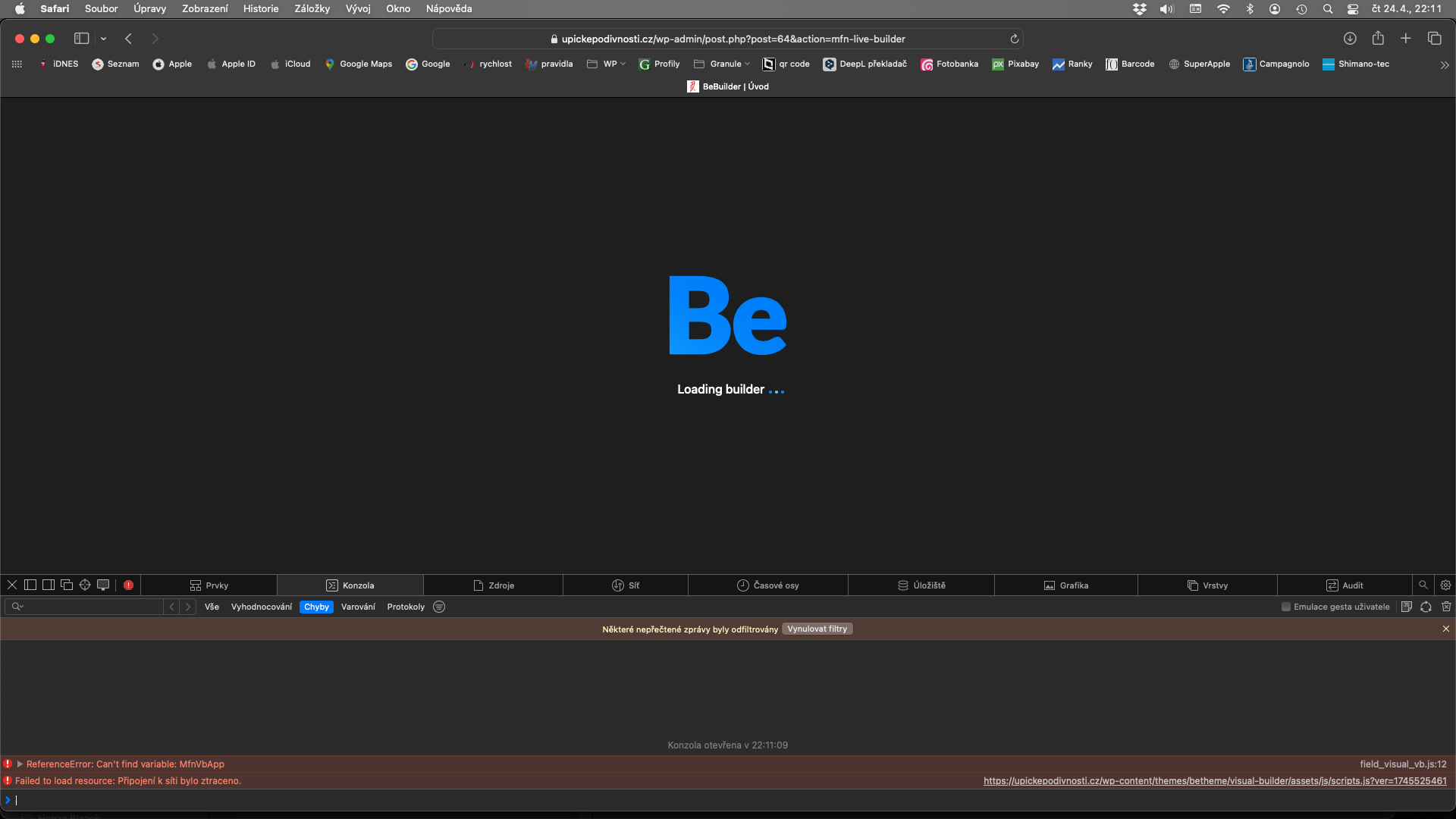This screenshot has width=1456, height=819.
Task: Select the Protokoly console filter
Action: point(406,607)
